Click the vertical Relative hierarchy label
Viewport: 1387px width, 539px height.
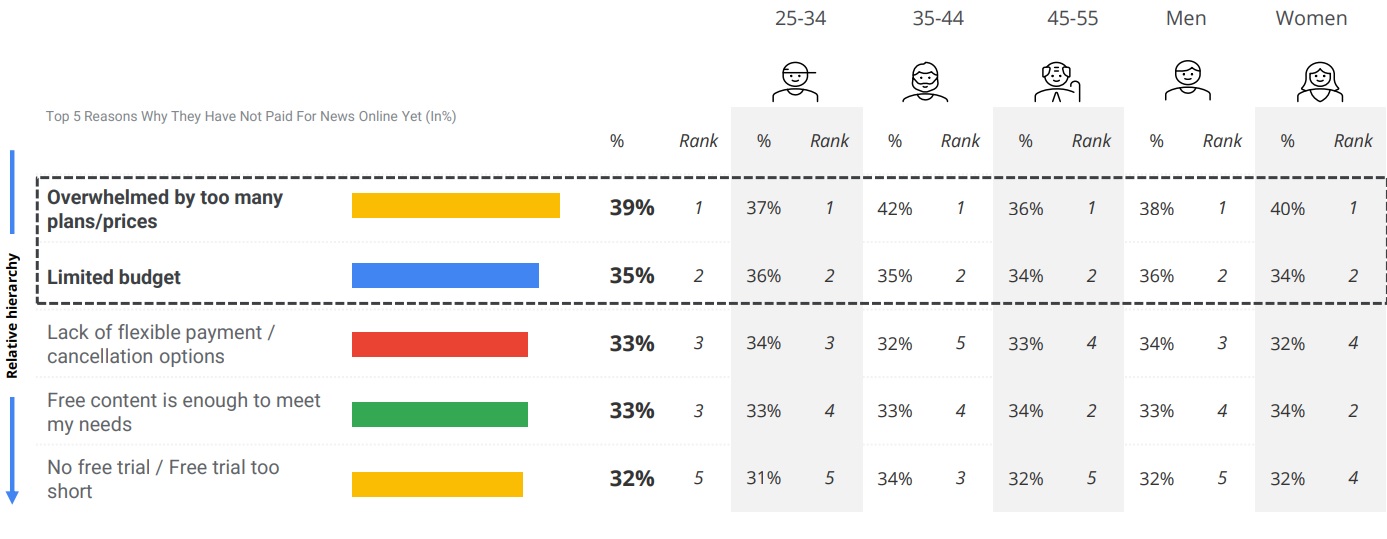[x=13, y=316]
